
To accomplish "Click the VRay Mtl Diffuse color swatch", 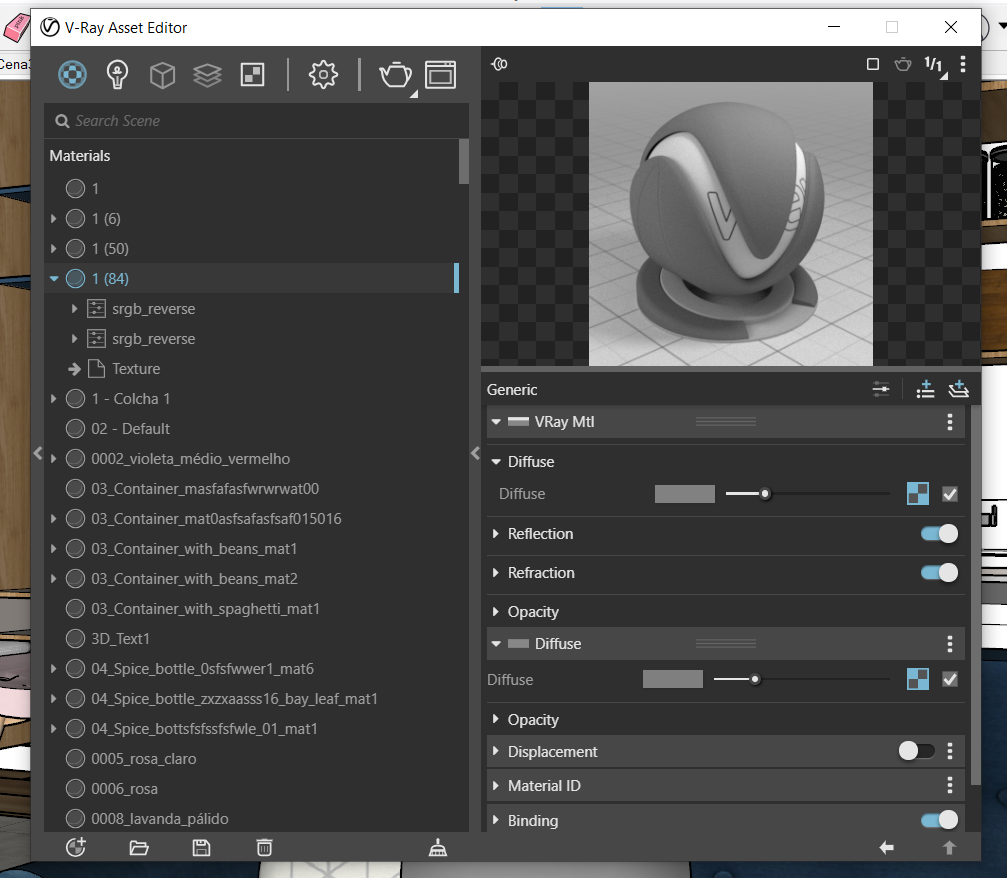I will click(x=685, y=494).
